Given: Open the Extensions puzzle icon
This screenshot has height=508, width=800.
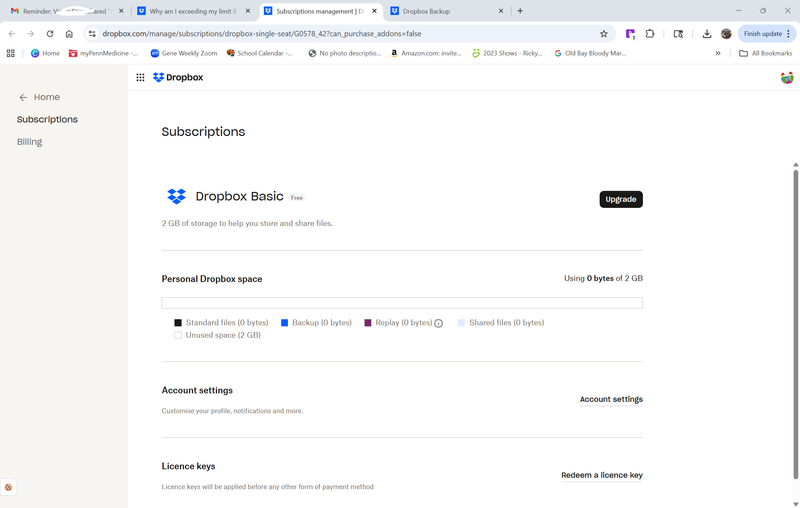Looking at the screenshot, I should (x=650, y=33).
